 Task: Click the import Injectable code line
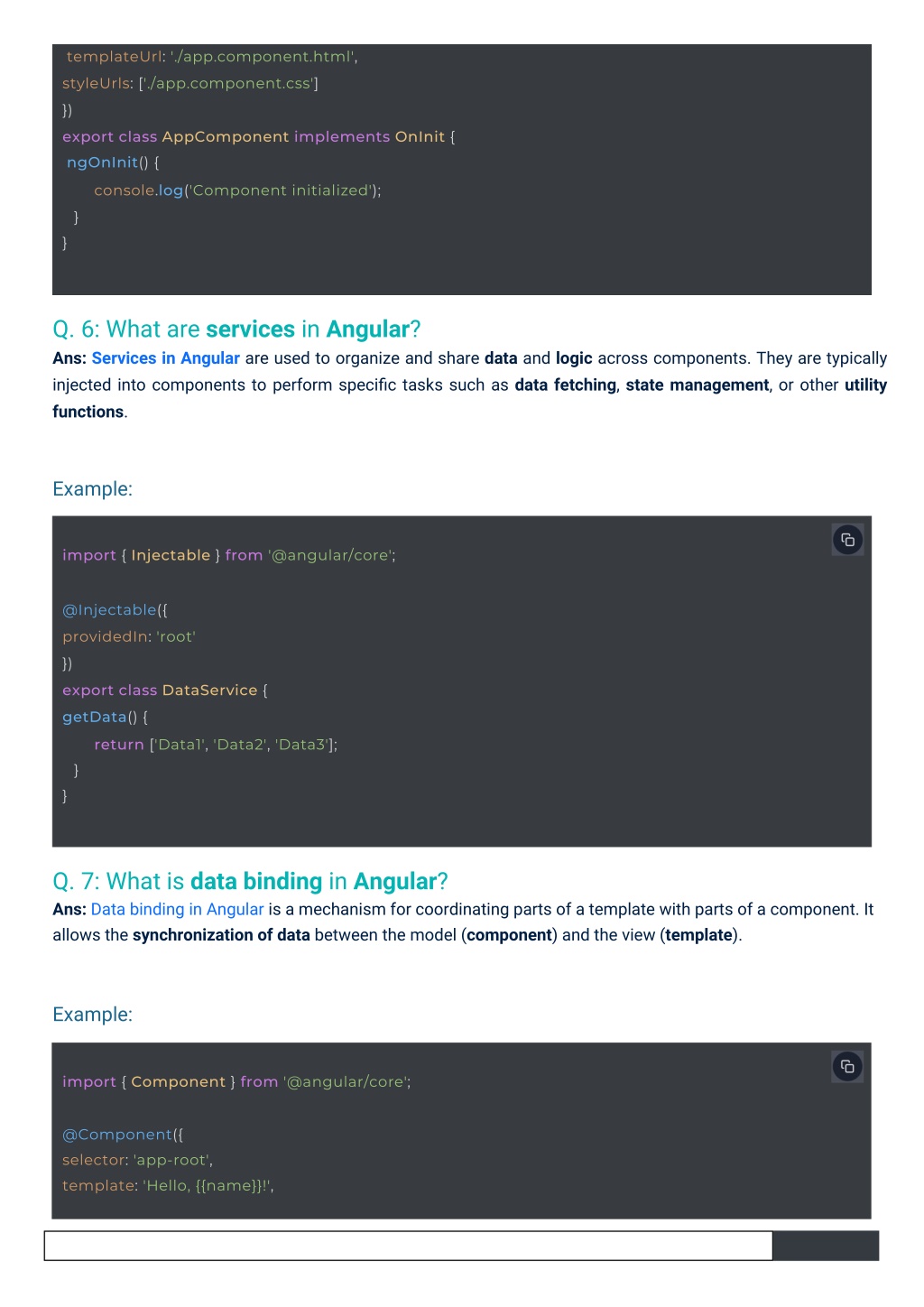tap(229, 555)
